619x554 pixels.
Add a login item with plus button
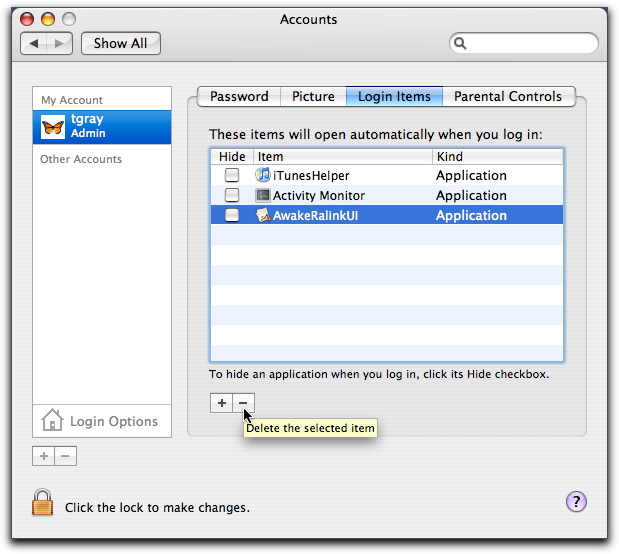tap(222, 402)
